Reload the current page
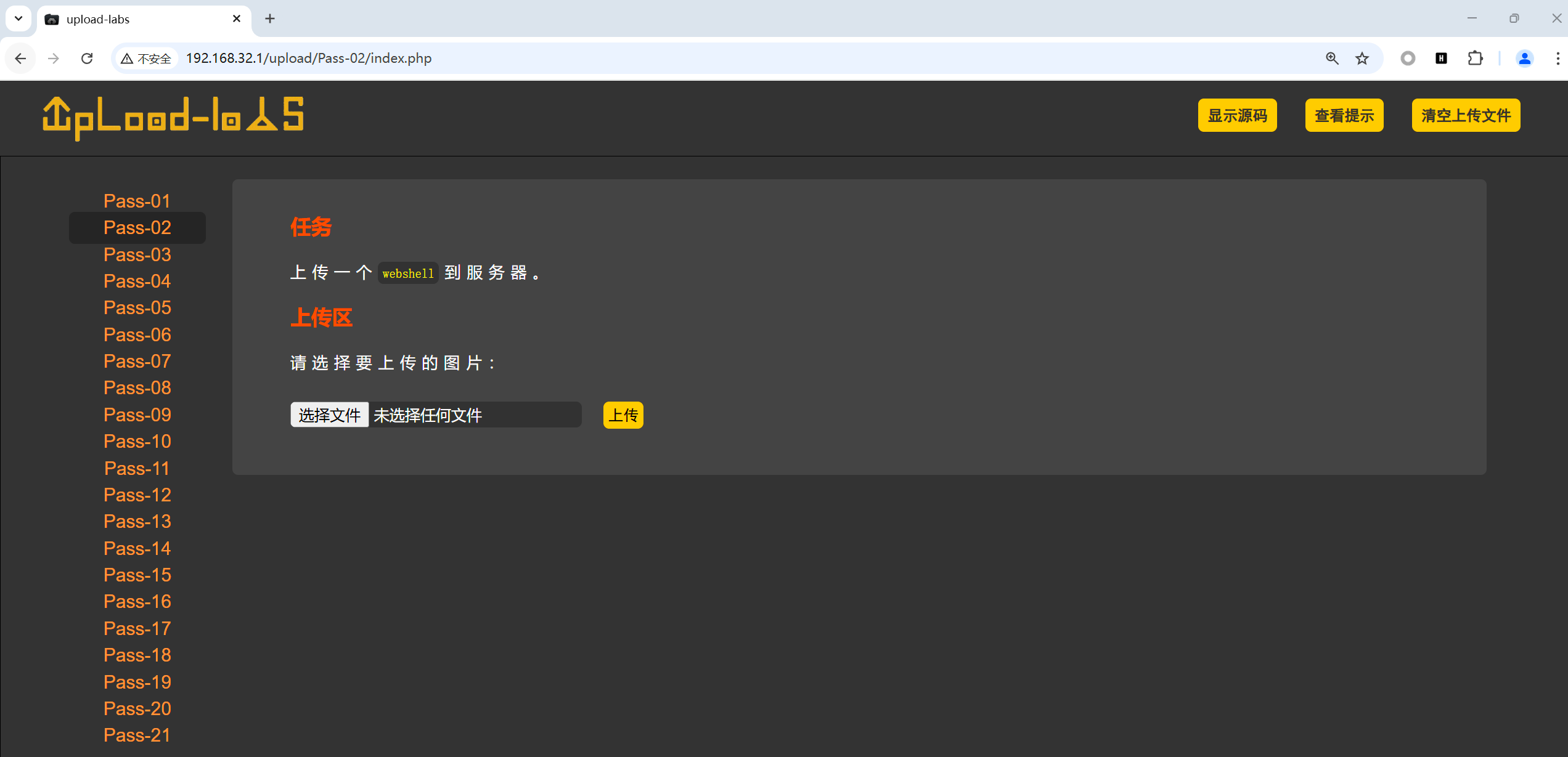The height and width of the screenshot is (757, 1568). point(87,59)
